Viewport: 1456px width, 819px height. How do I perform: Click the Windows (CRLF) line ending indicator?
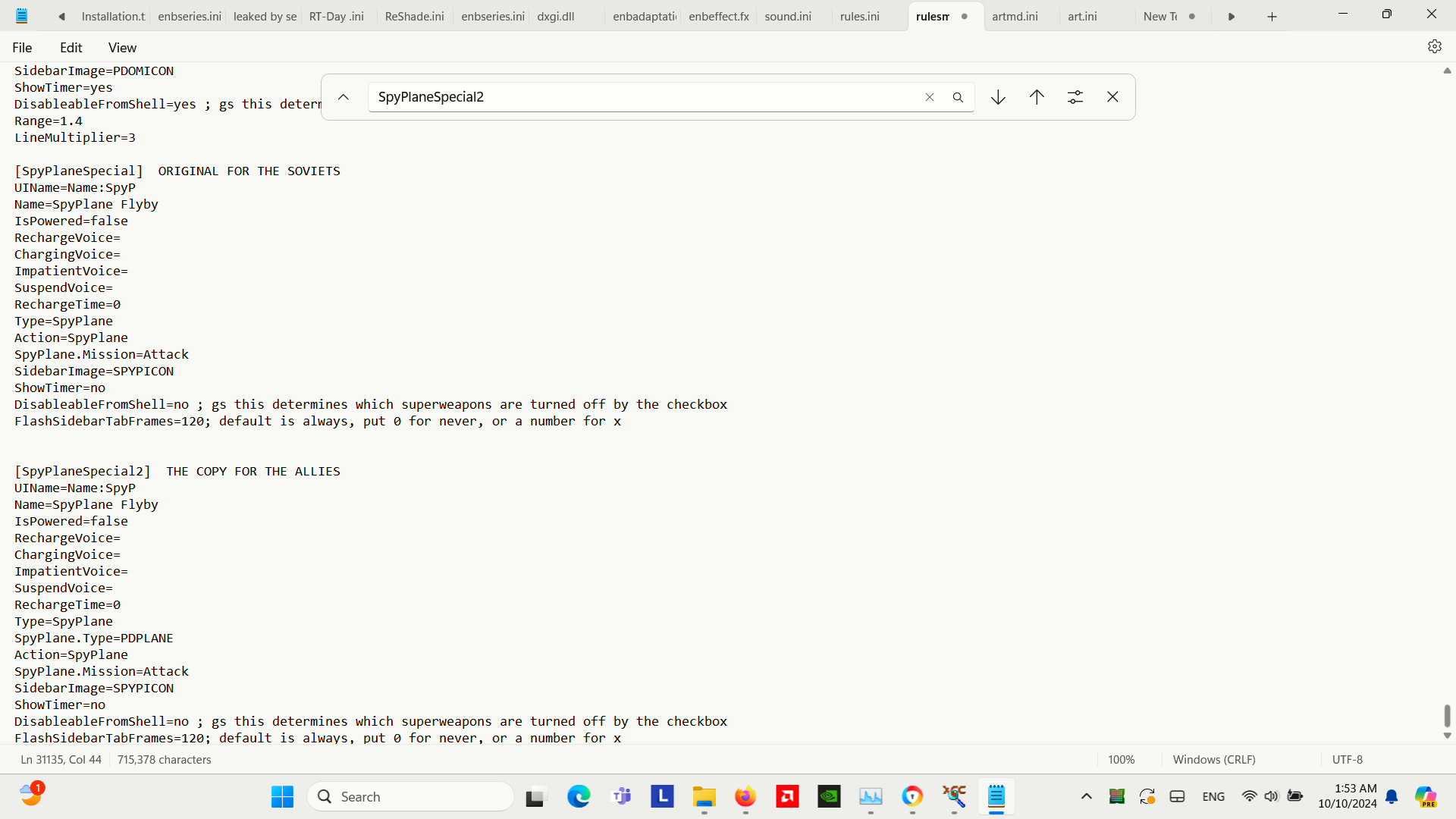(1213, 759)
